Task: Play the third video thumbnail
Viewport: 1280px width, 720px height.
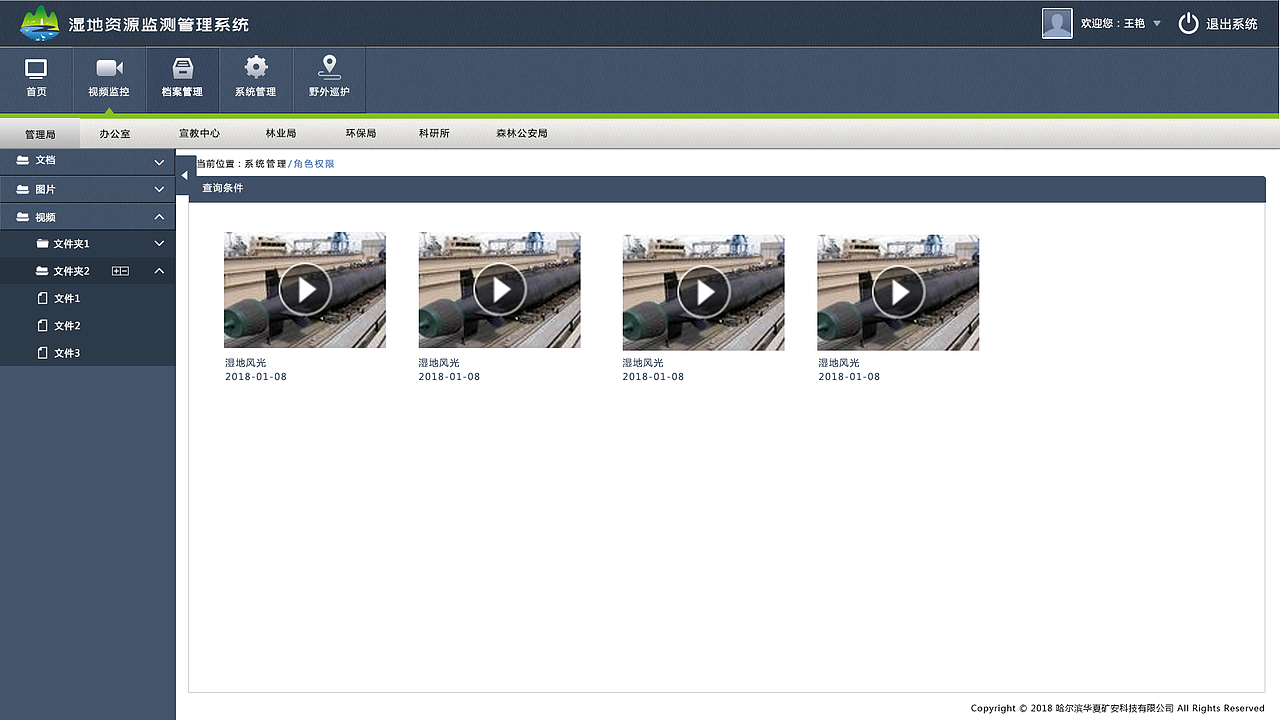Action: click(x=703, y=293)
